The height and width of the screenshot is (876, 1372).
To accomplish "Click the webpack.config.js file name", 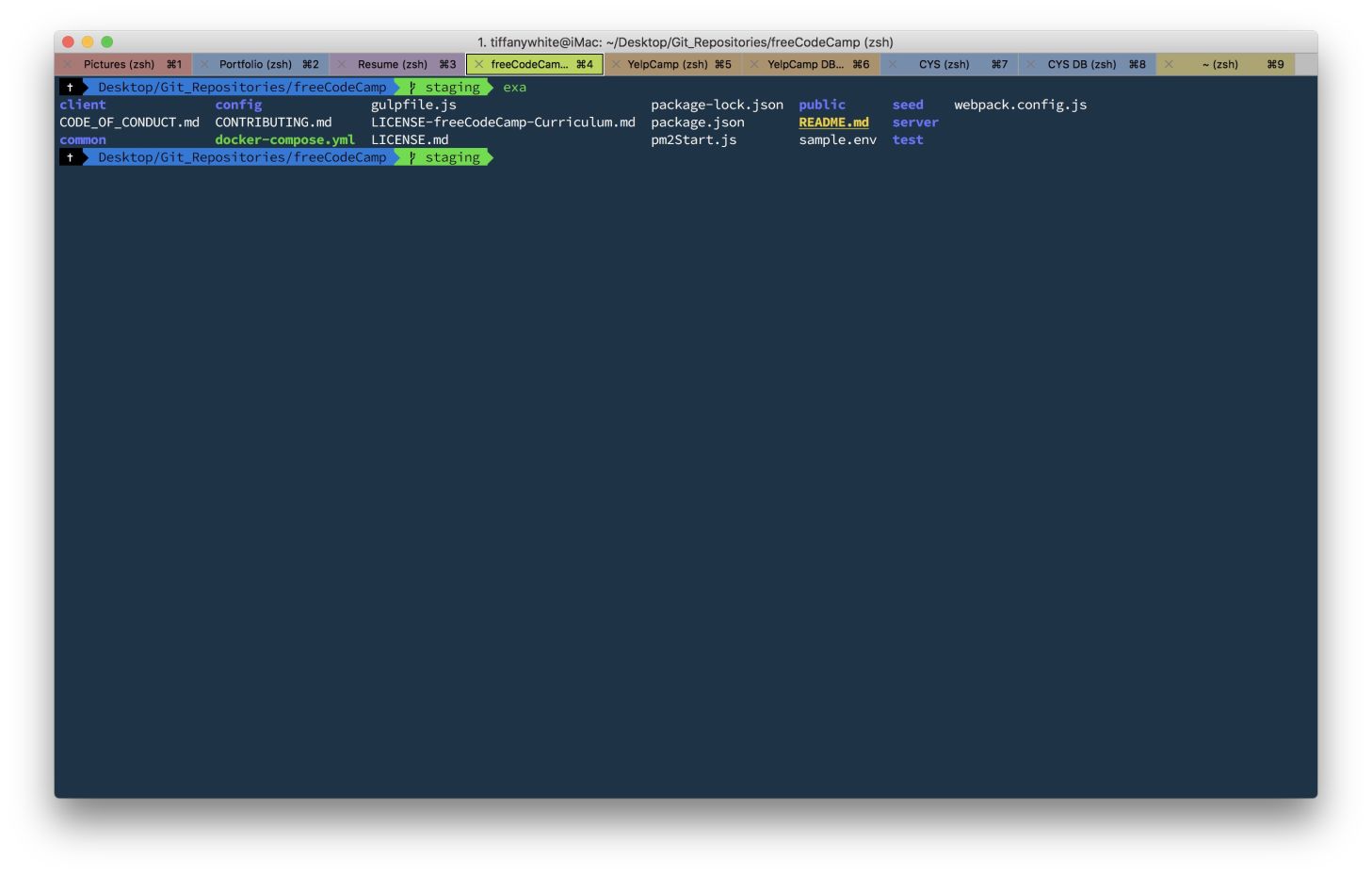I will click(1020, 105).
